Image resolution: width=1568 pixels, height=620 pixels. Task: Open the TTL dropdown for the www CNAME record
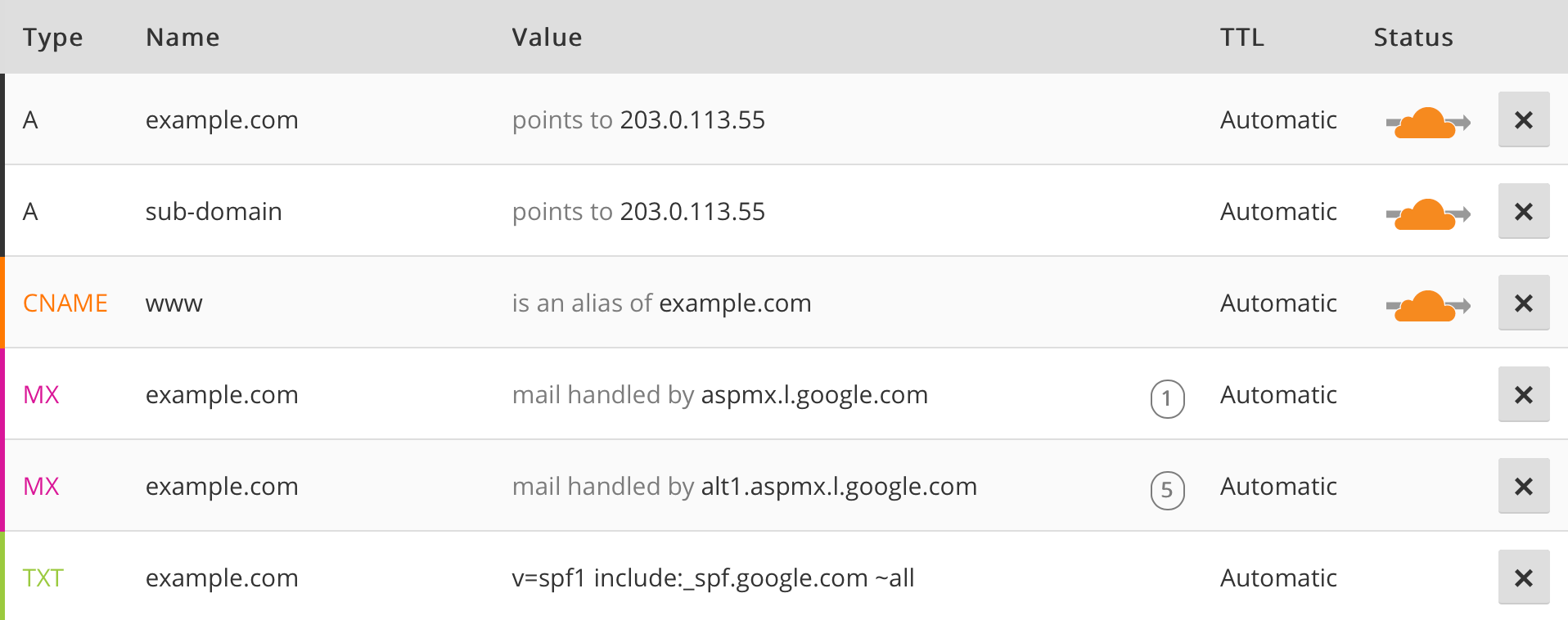[1277, 303]
